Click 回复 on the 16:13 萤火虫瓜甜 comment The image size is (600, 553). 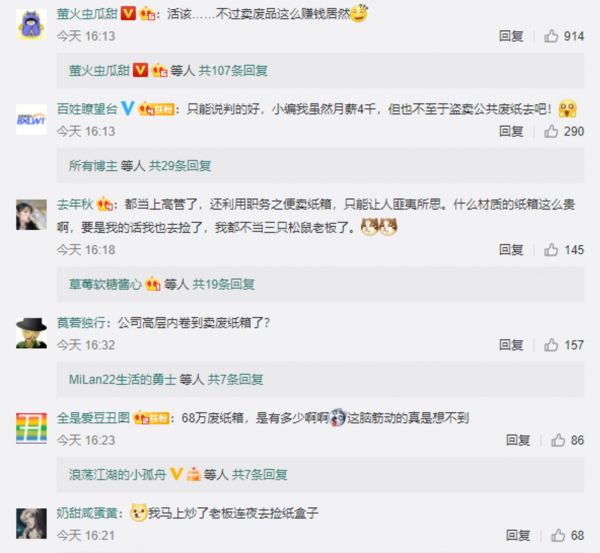(x=511, y=36)
